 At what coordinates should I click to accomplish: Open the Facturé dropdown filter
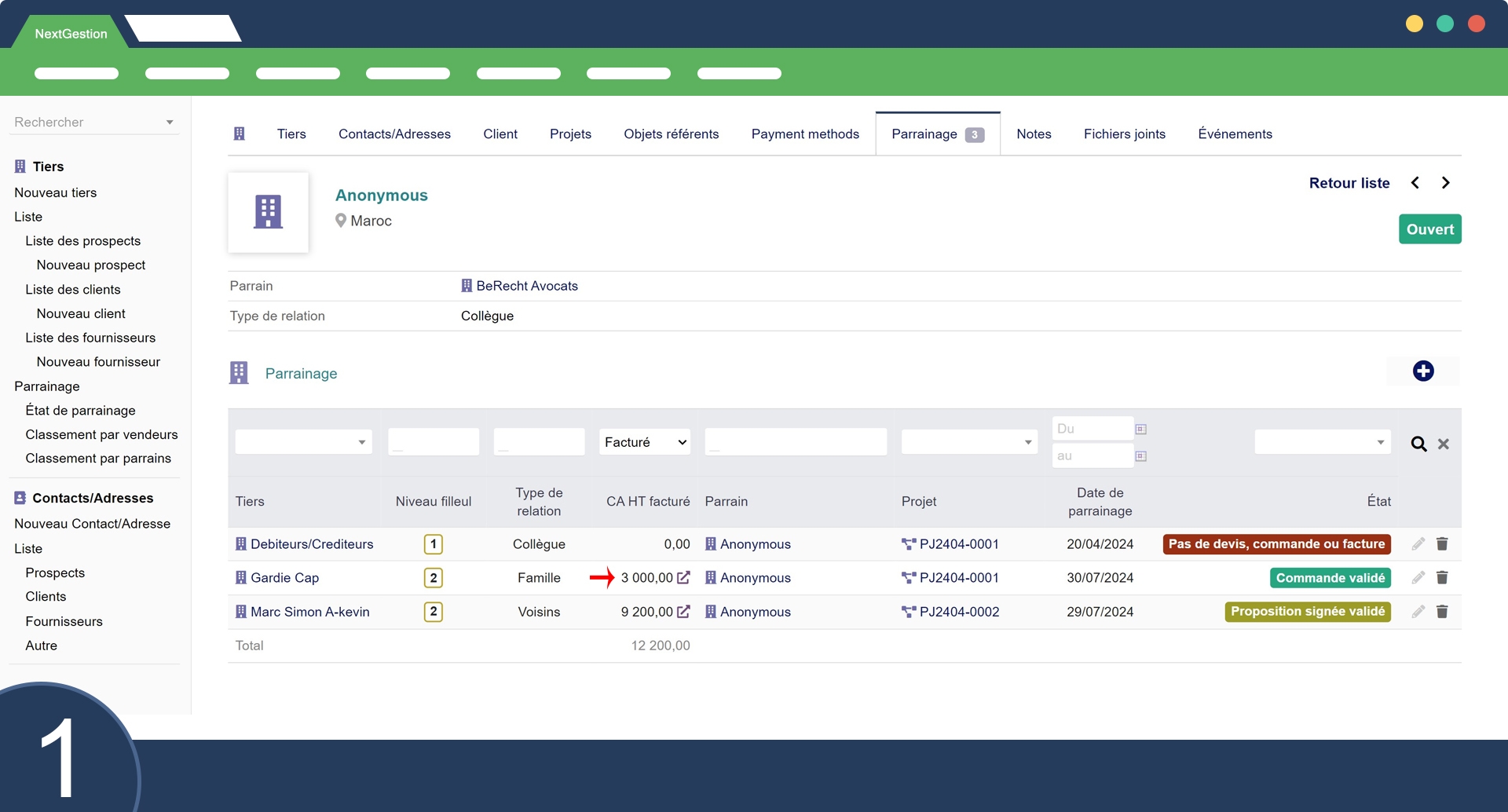645,442
